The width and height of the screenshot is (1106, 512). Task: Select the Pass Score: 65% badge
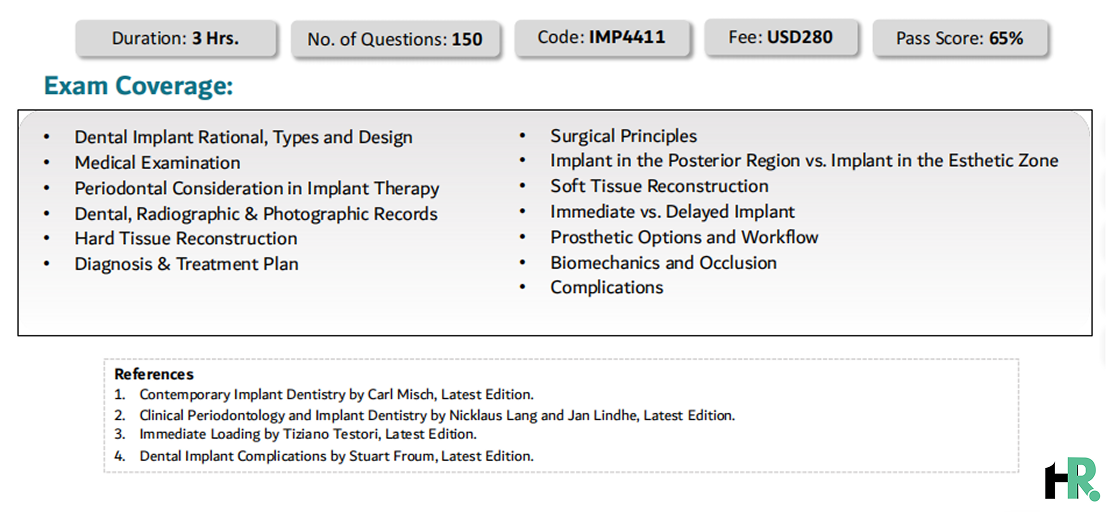click(x=960, y=39)
